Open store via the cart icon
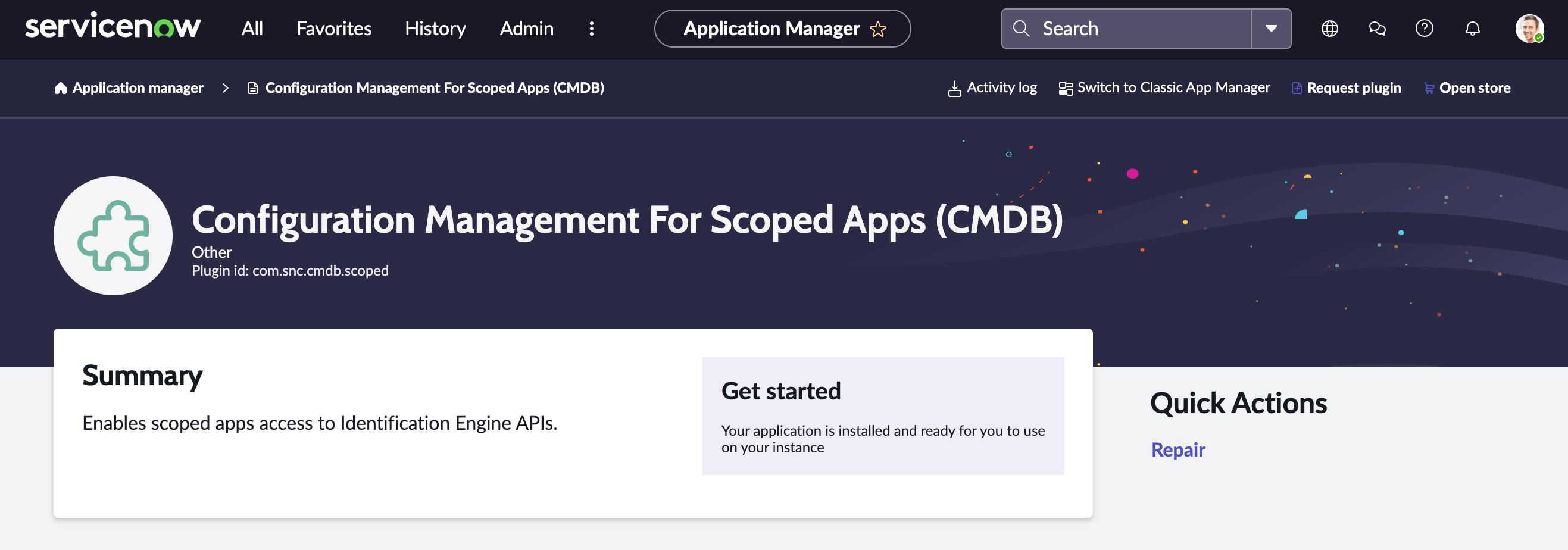Screen dimensions: 1568x550 [x=1429, y=87]
